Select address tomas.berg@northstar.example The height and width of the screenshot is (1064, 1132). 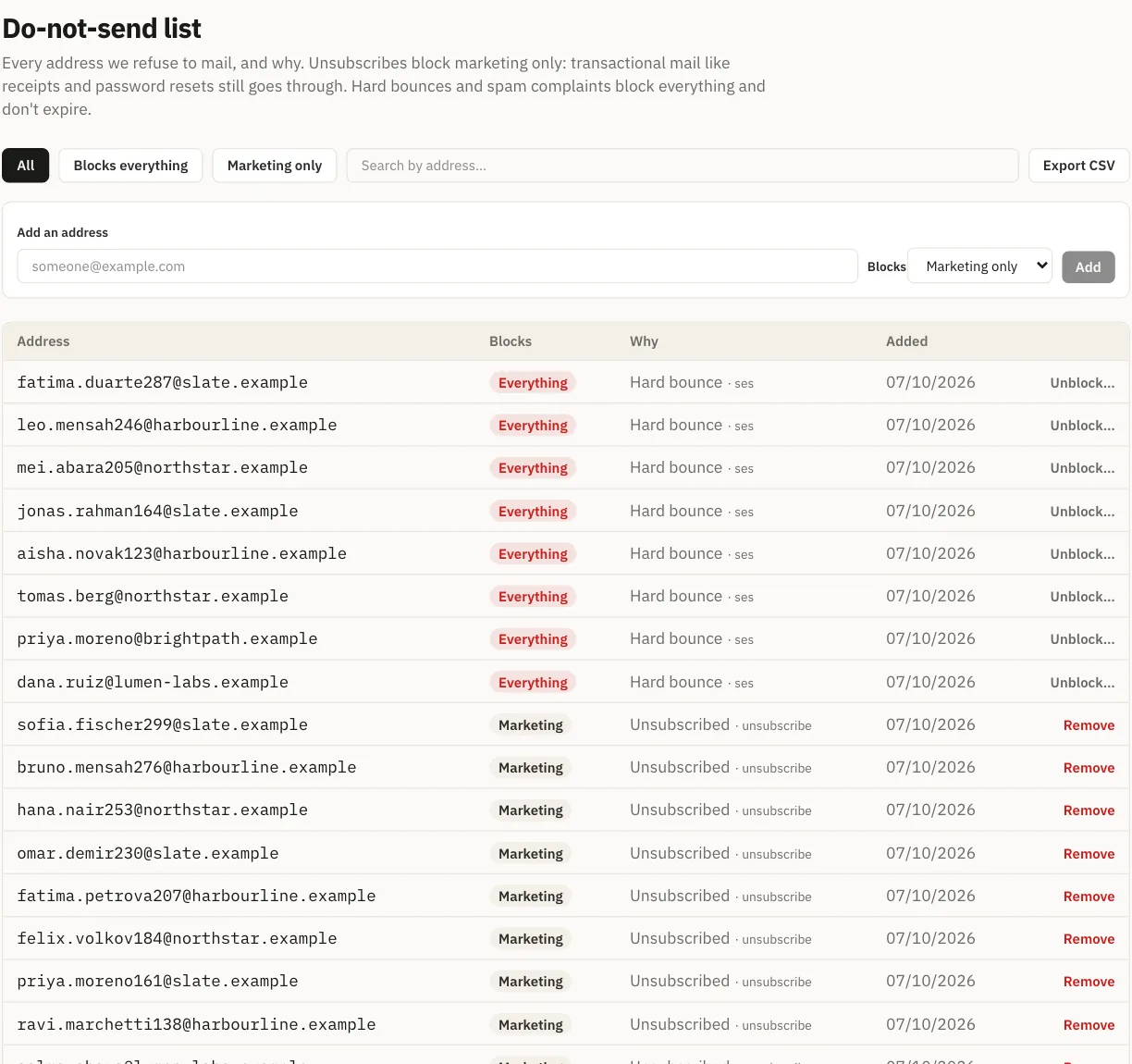(153, 596)
